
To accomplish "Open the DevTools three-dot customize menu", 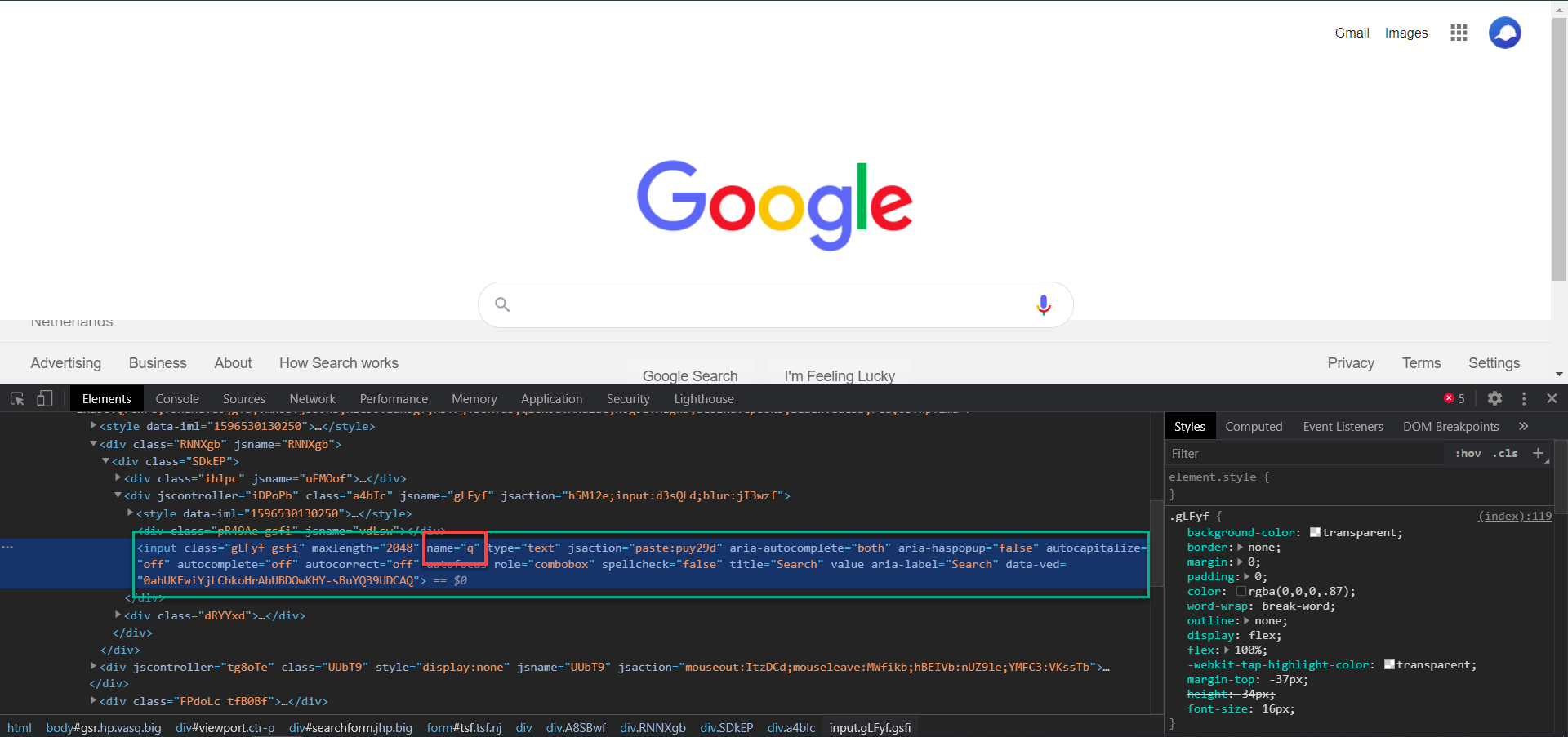I will [x=1524, y=398].
